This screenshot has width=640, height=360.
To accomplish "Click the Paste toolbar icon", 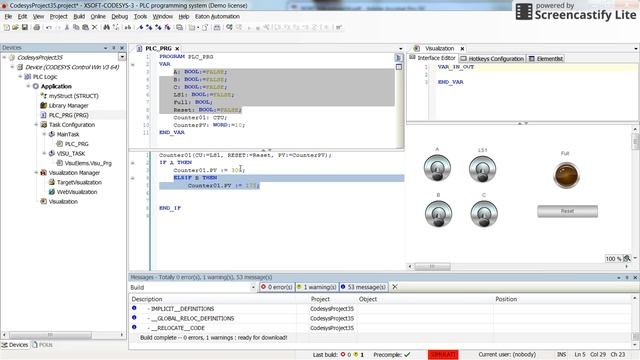I will click(x=85, y=27).
